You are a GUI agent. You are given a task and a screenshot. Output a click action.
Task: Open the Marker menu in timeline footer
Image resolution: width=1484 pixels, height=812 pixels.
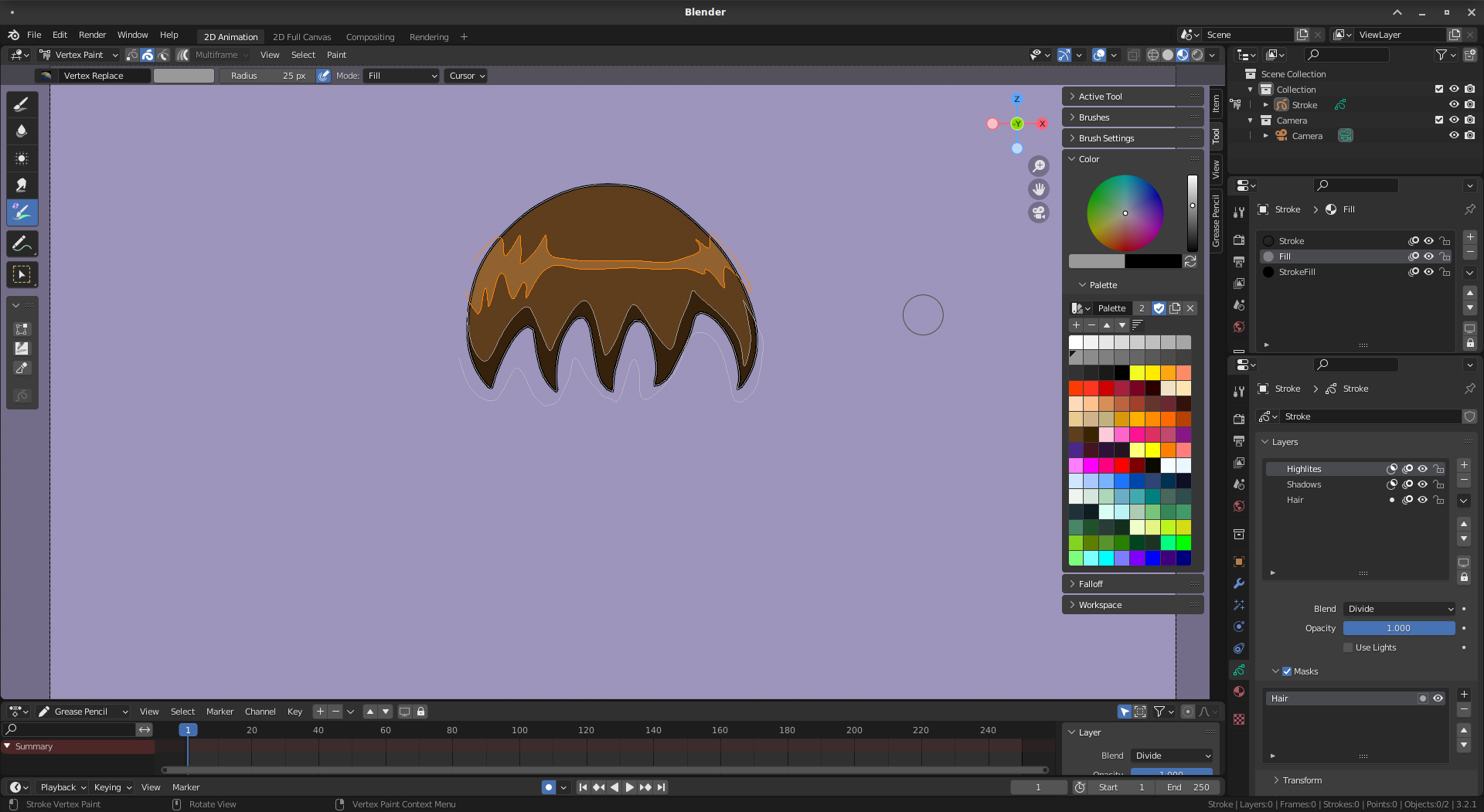coord(185,787)
